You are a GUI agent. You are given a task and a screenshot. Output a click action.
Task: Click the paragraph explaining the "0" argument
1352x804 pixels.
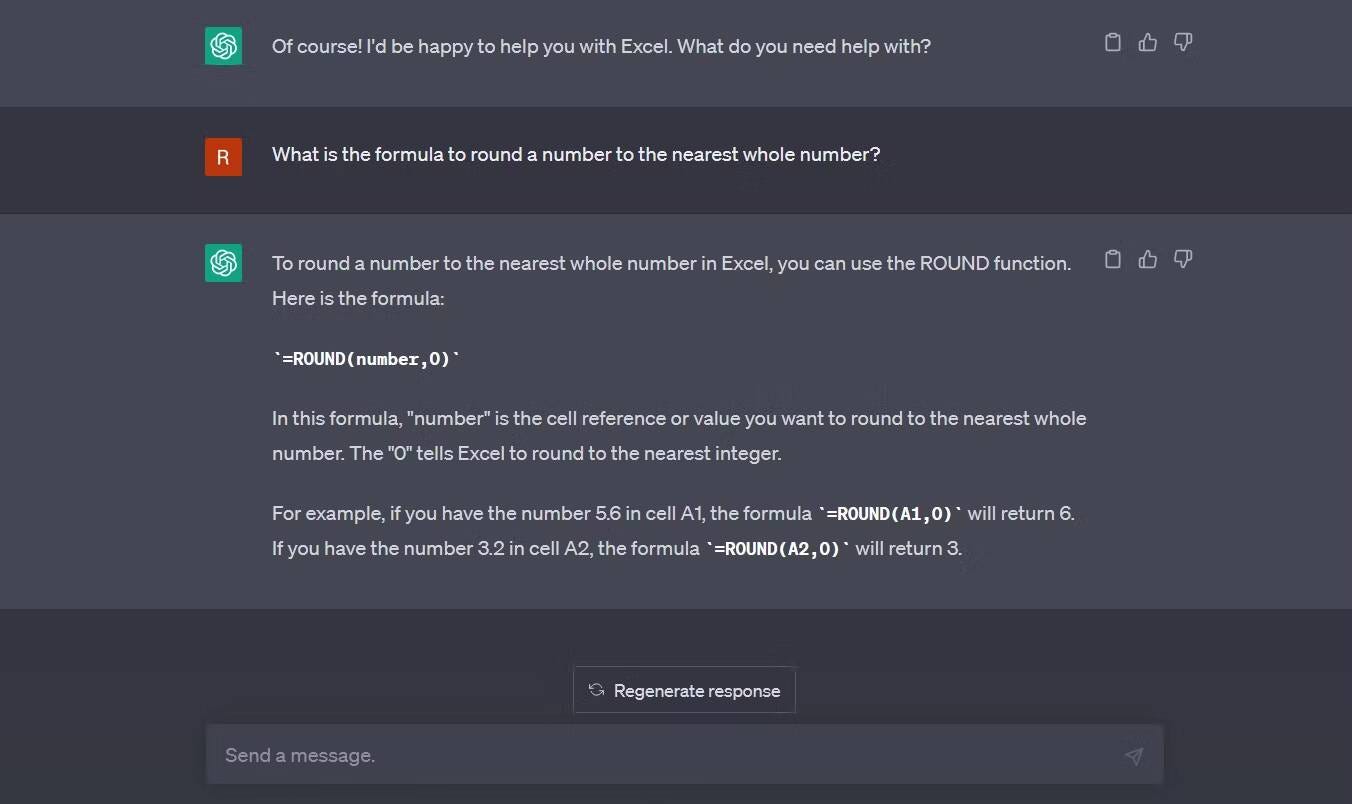[x=679, y=436]
